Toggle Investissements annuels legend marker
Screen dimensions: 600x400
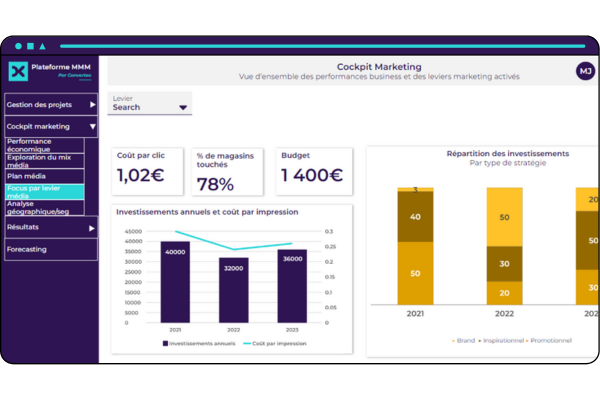click(x=165, y=343)
